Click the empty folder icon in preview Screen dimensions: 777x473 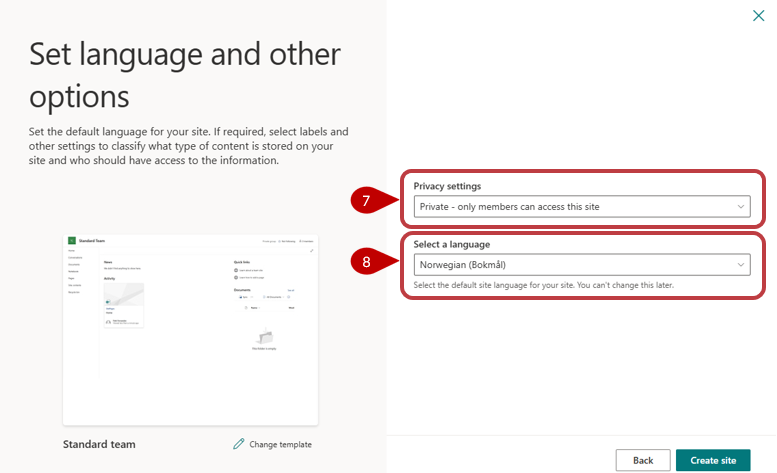point(265,337)
